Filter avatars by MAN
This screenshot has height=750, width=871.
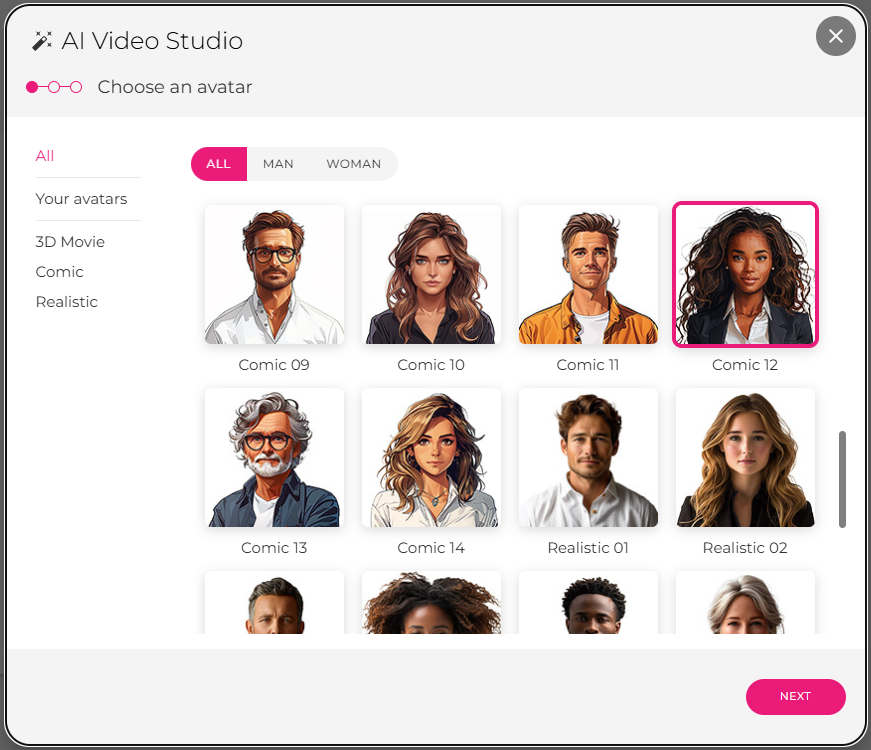pyautogui.click(x=278, y=164)
